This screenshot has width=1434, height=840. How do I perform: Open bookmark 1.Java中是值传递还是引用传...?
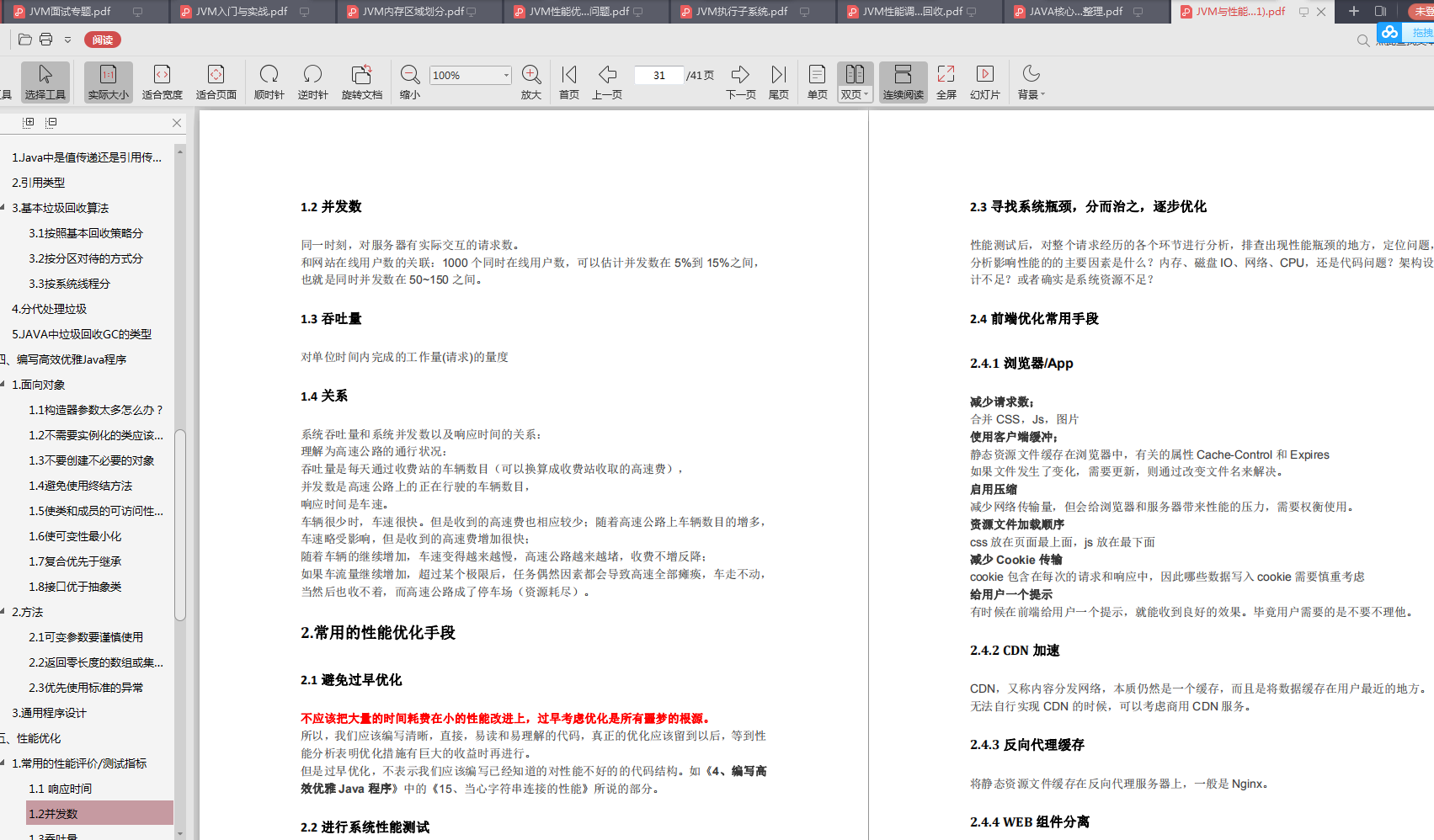tap(87, 157)
